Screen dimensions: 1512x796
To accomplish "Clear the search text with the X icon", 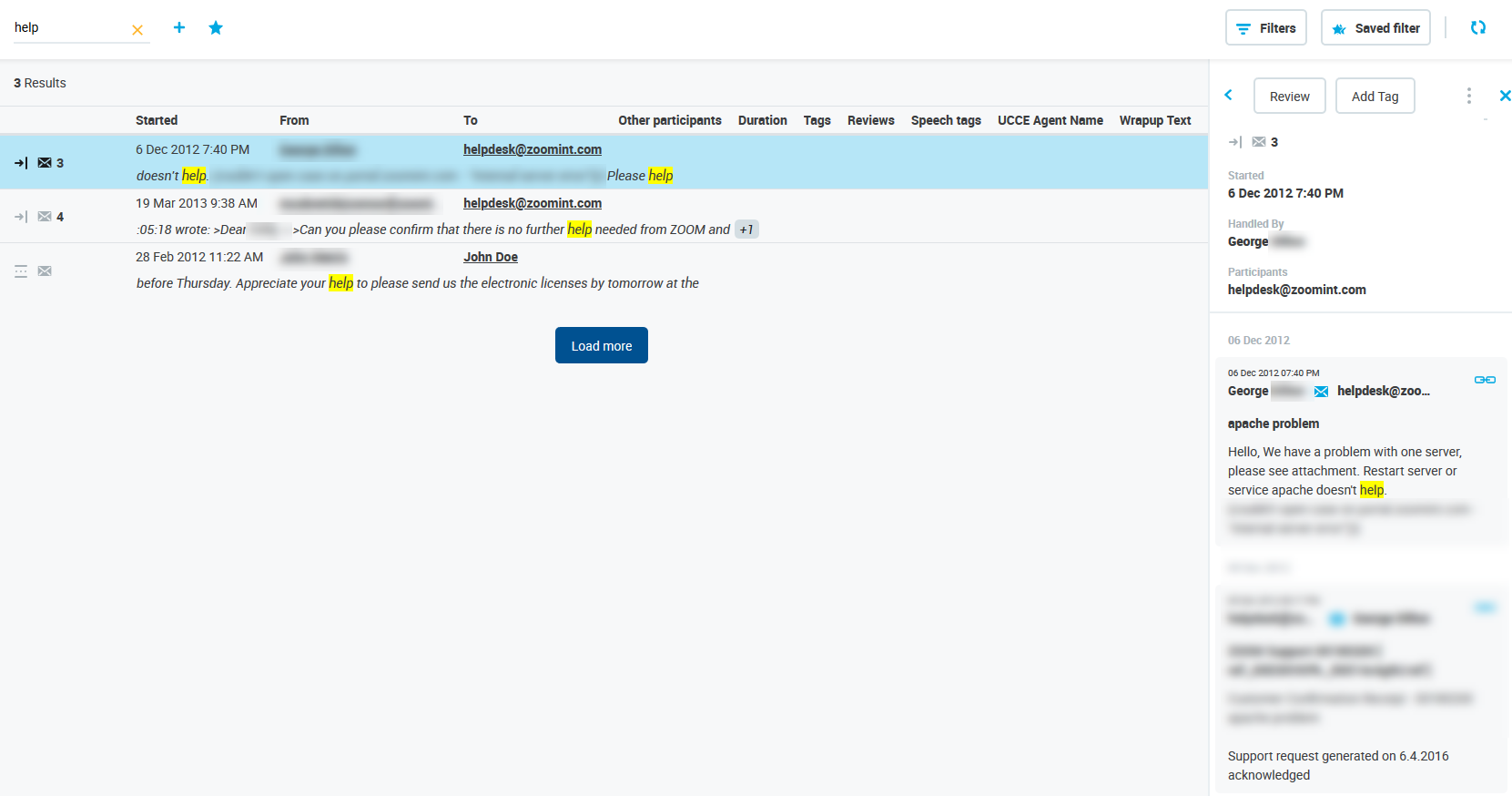I will (137, 30).
